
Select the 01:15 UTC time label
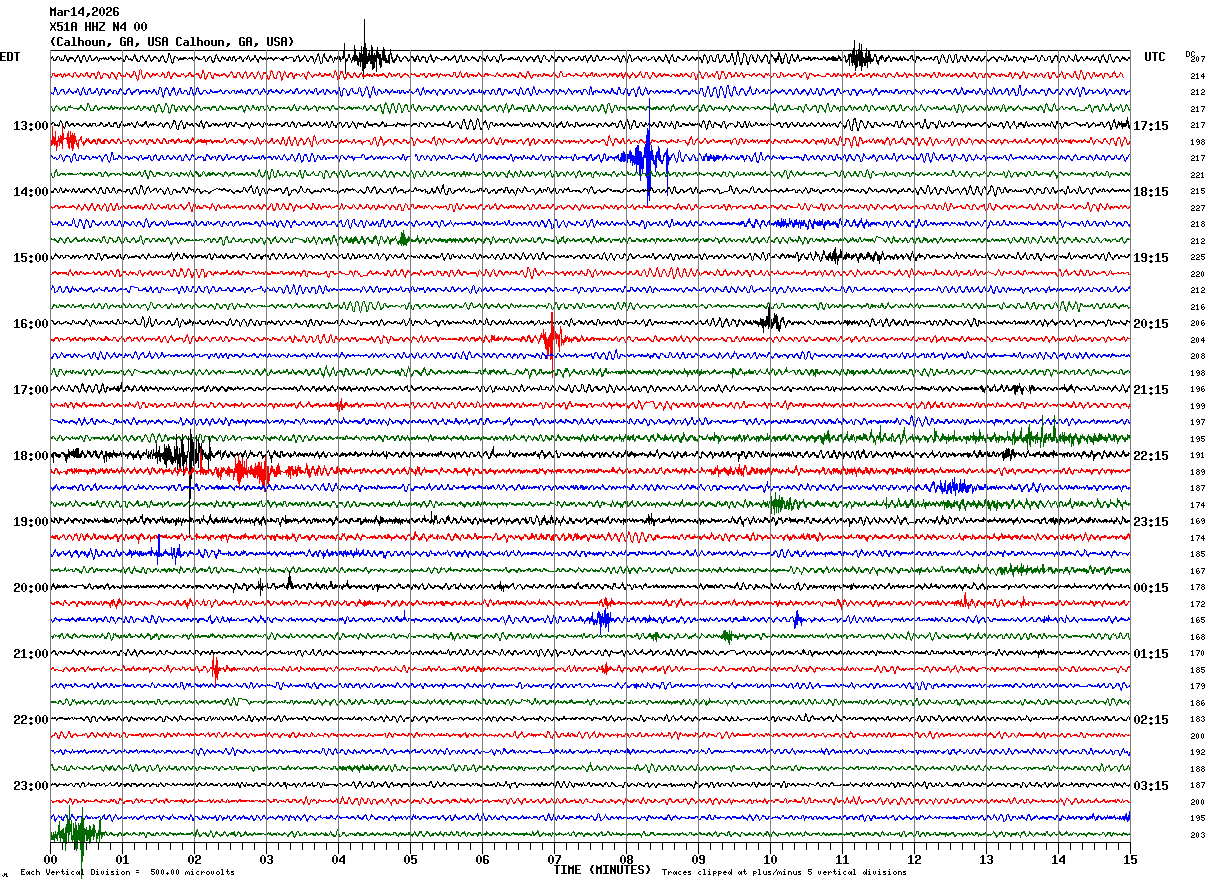click(1151, 654)
